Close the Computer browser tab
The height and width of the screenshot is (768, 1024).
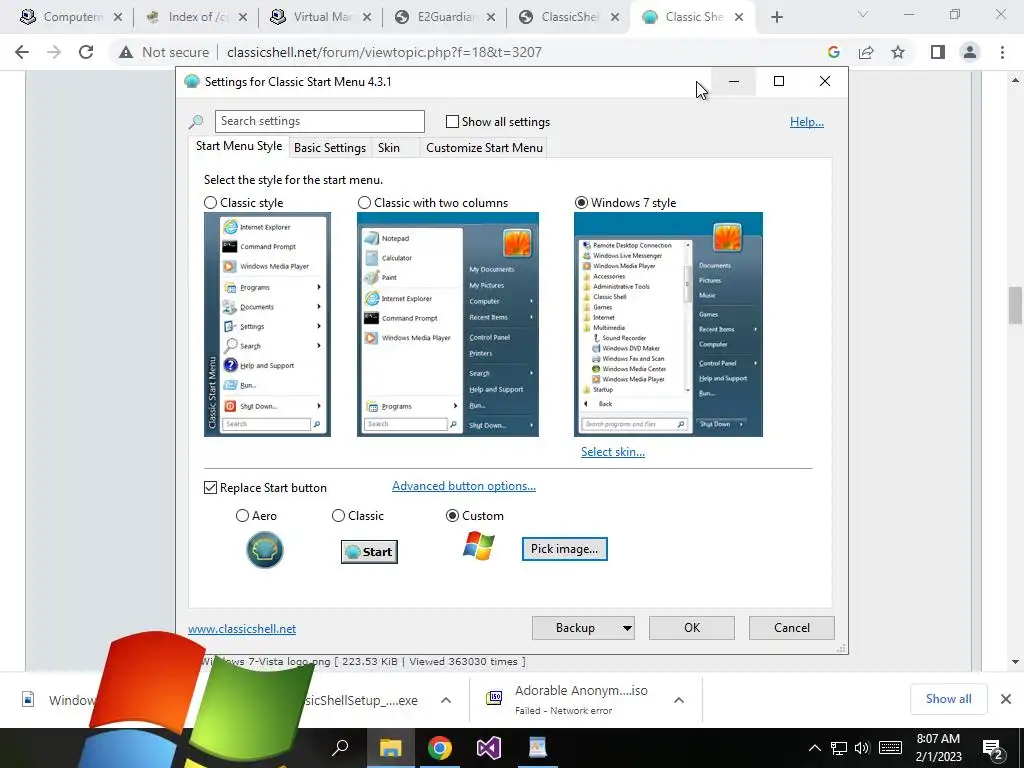118,18
